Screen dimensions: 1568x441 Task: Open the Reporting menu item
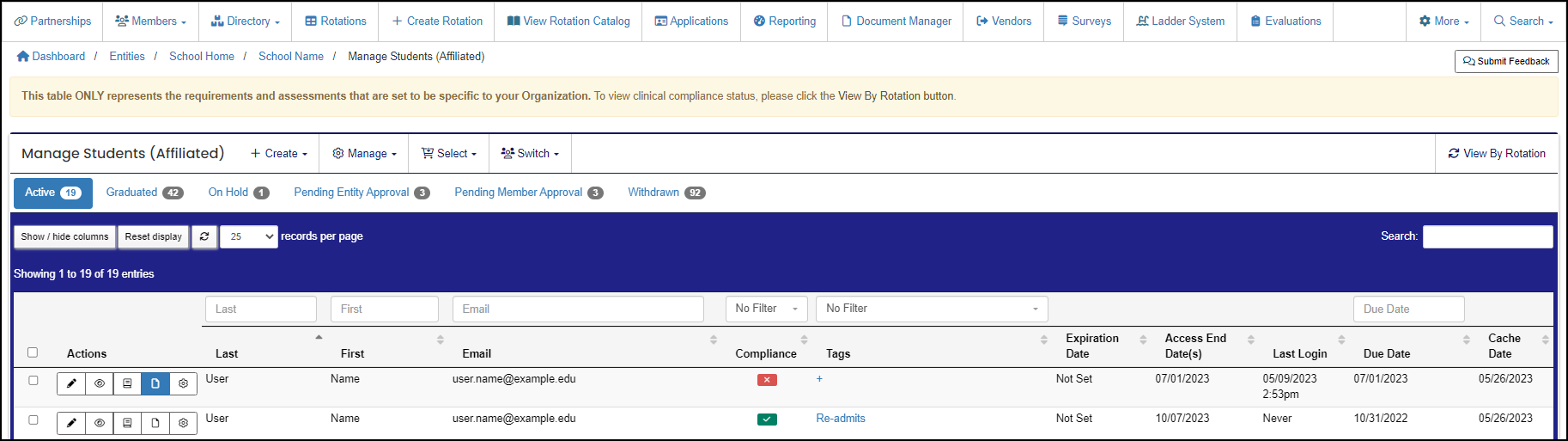point(785,21)
